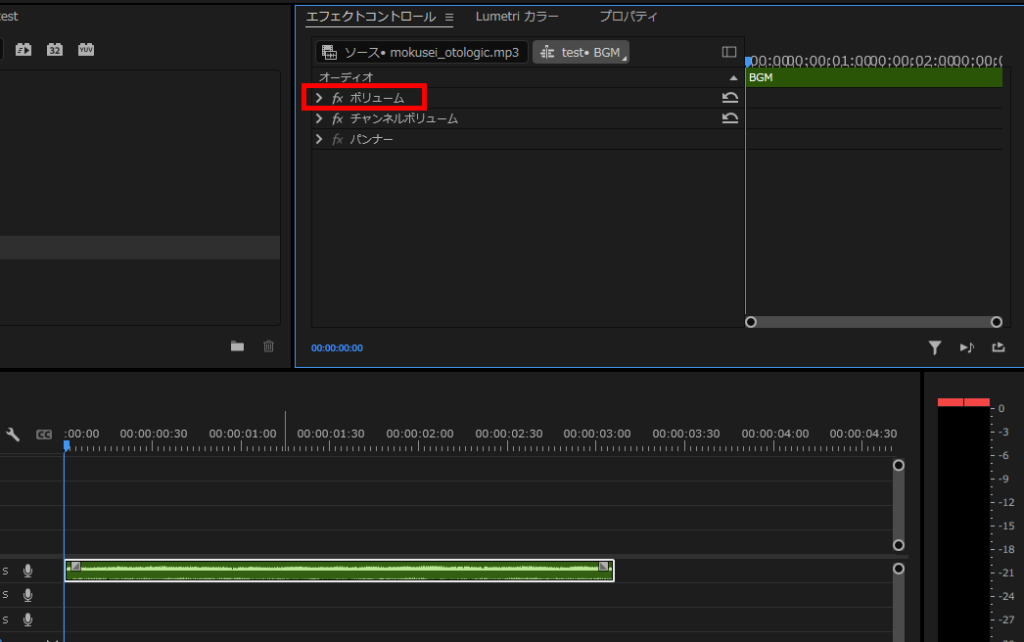Image resolution: width=1024 pixels, height=642 pixels.
Task: Toggle the ボリューム fx bypass switch
Action: (x=338, y=98)
